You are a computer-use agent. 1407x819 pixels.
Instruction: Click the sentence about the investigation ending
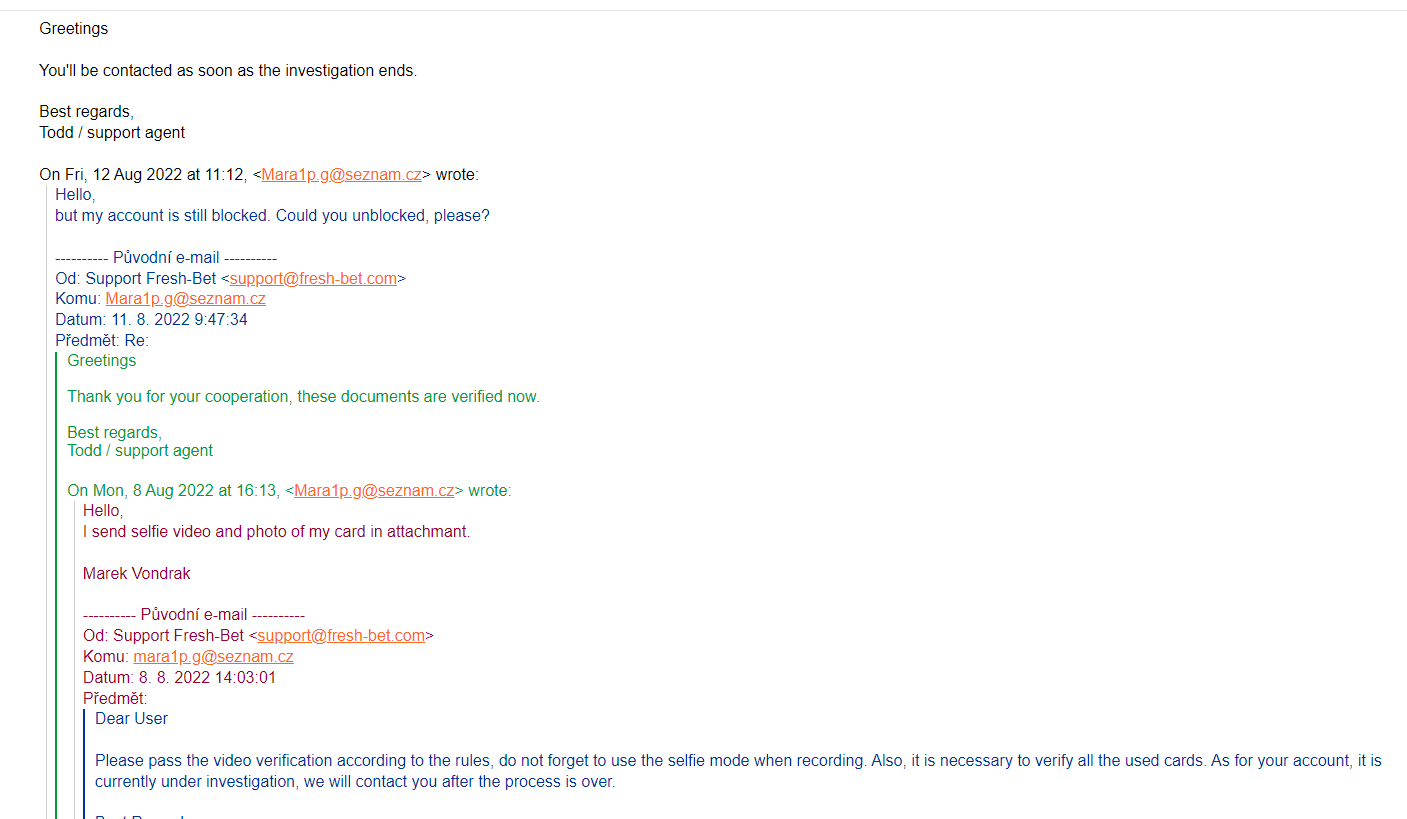coord(227,71)
